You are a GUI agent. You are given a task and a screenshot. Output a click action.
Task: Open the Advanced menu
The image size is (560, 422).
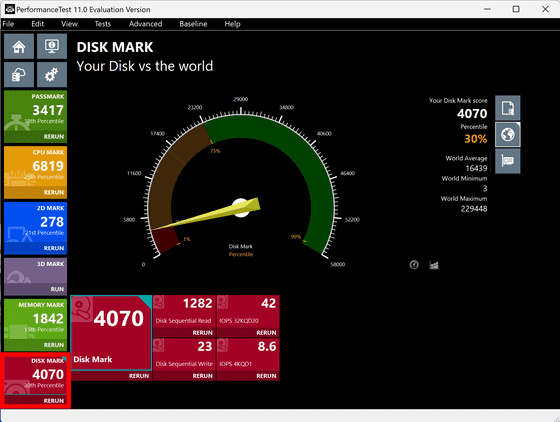coord(145,24)
